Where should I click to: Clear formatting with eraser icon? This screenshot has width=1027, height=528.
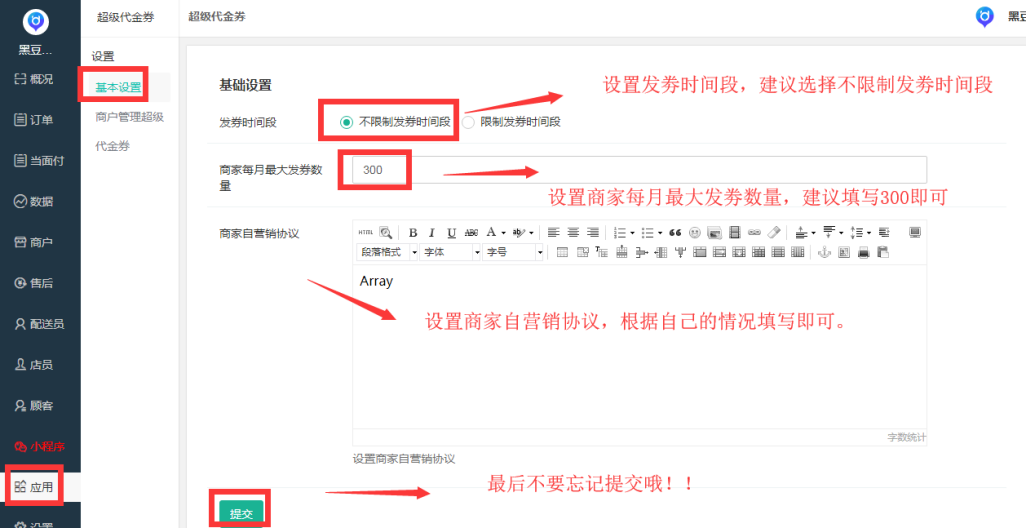pyautogui.click(x=774, y=232)
